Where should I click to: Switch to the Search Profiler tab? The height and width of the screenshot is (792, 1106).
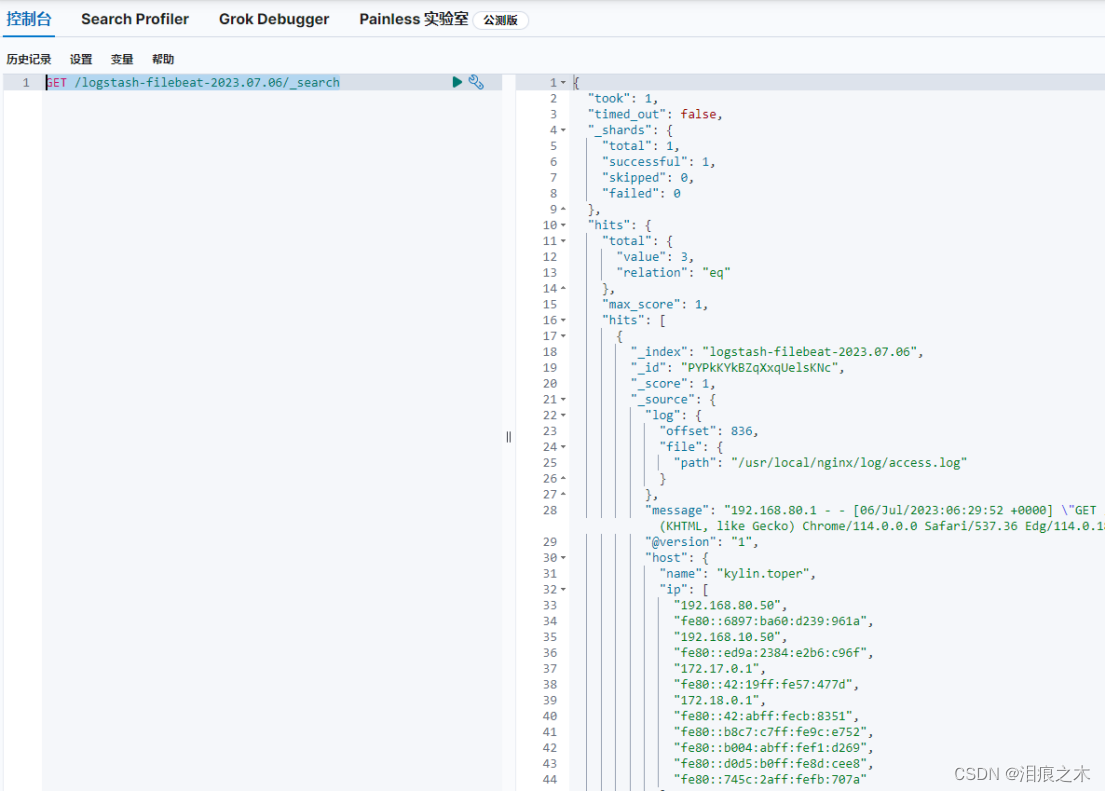tap(135, 18)
